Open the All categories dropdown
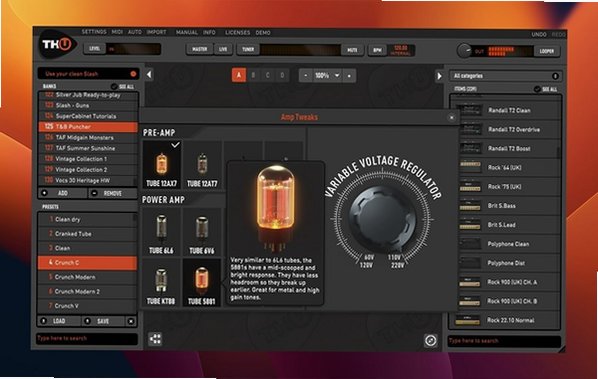This screenshot has height=379, width=598. coord(505,76)
